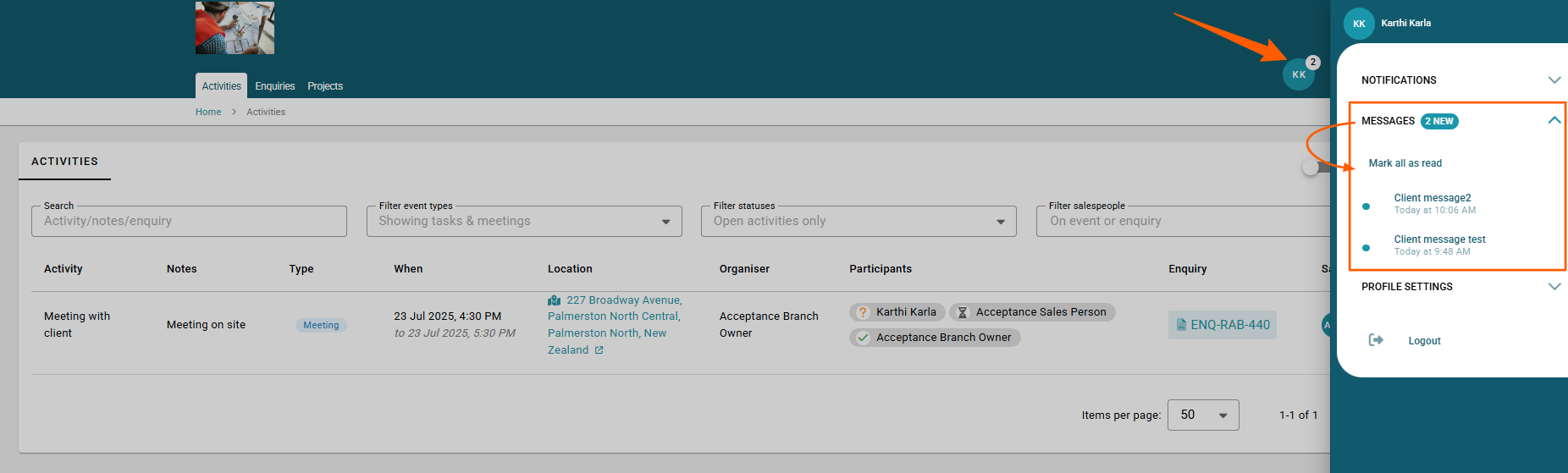
Task: Click the 'Meeting on site' notes cell
Action: [x=206, y=325]
